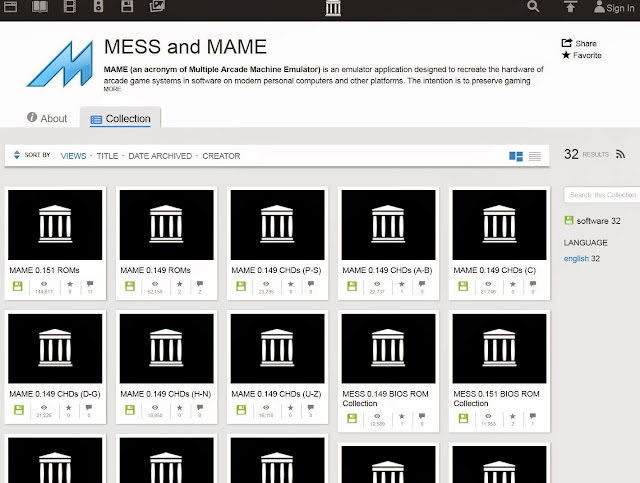Mark collection as Favorite

(582, 55)
